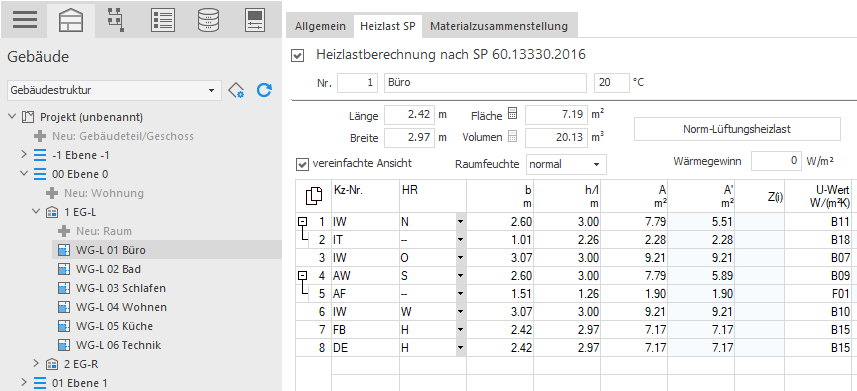Click Neu: Wohnung entry
This screenshot has height=391, width=857.
coord(104,193)
